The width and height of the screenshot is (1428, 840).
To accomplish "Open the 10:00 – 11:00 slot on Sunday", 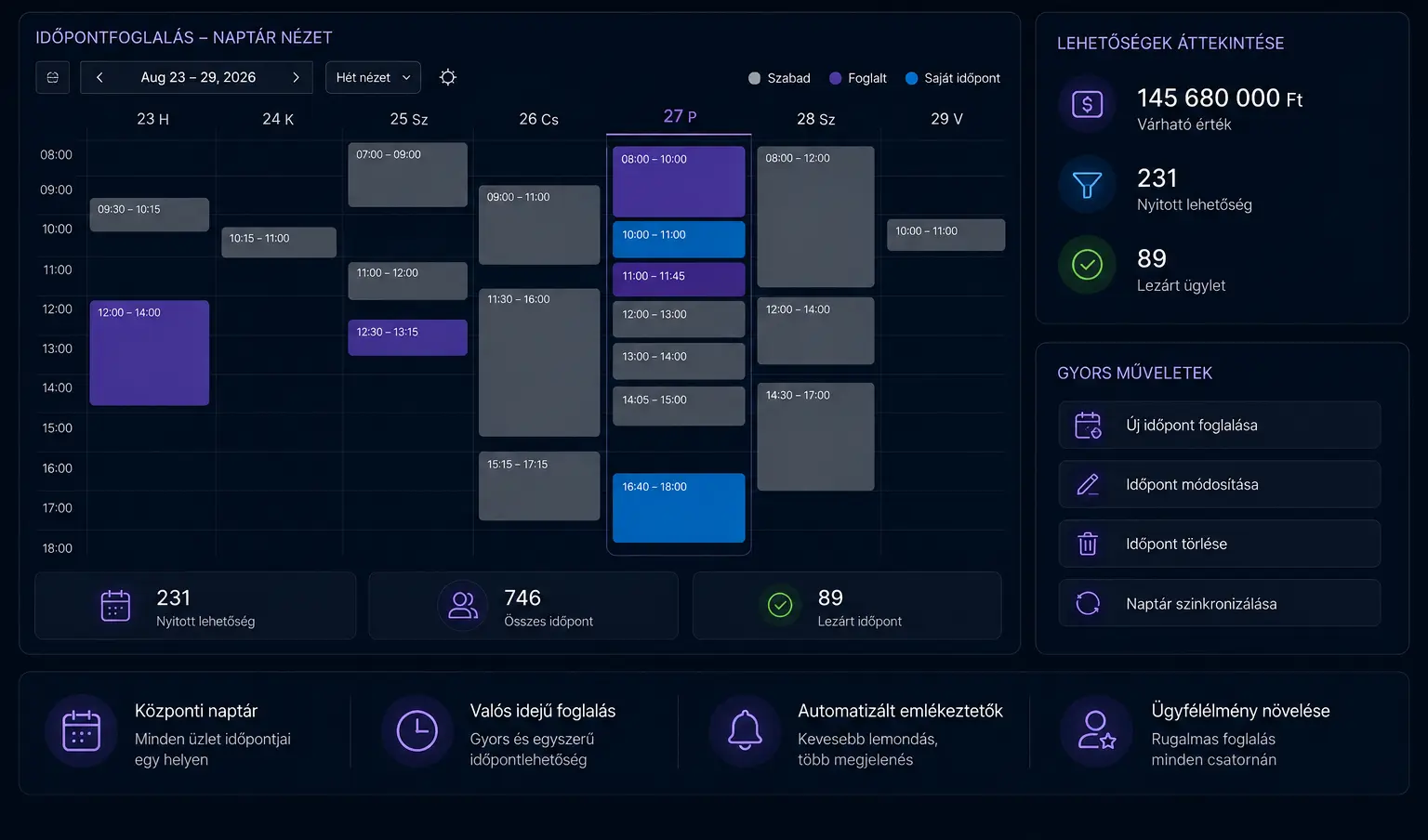I will tap(945, 235).
